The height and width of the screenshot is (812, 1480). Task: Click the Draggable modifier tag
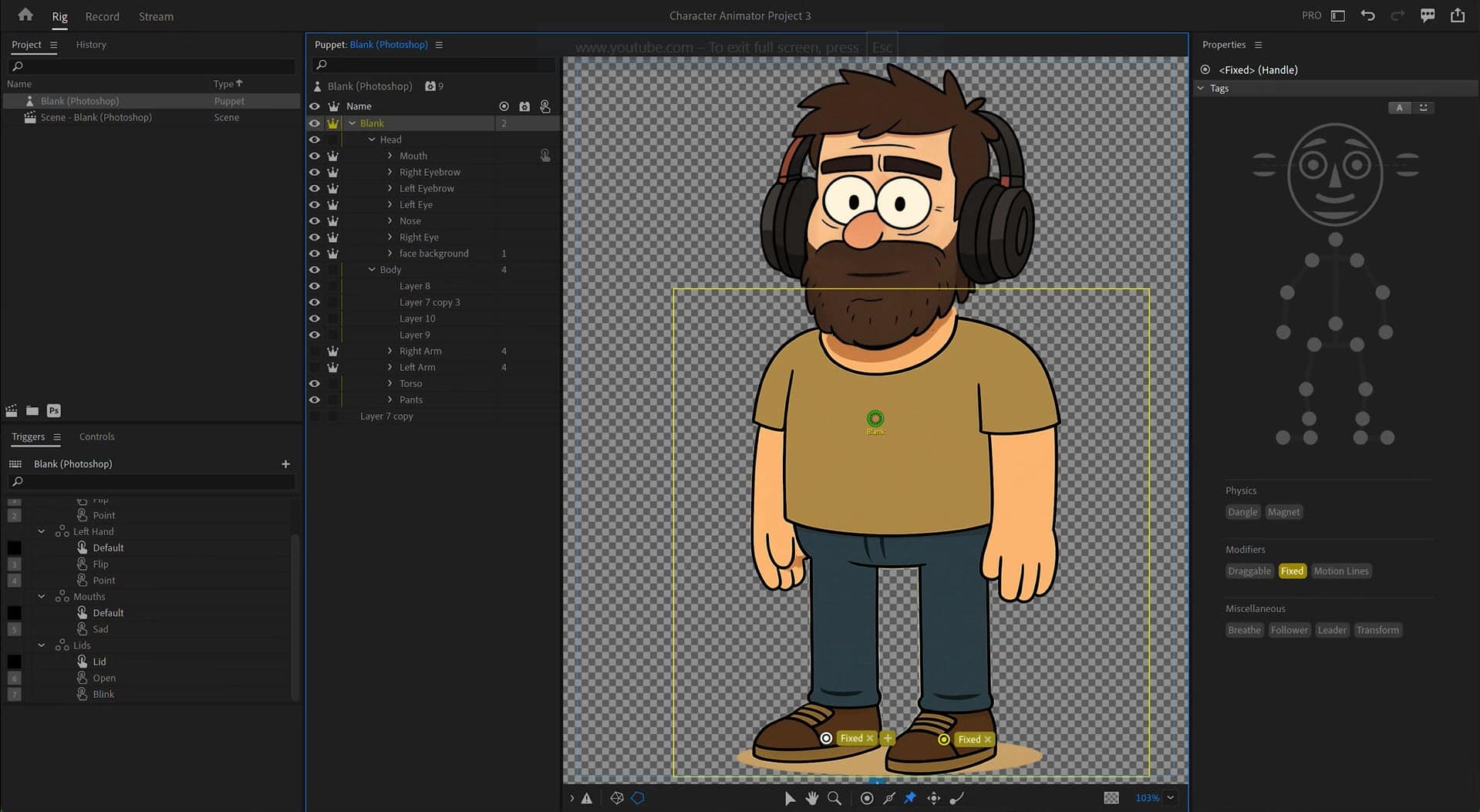pyautogui.click(x=1249, y=571)
